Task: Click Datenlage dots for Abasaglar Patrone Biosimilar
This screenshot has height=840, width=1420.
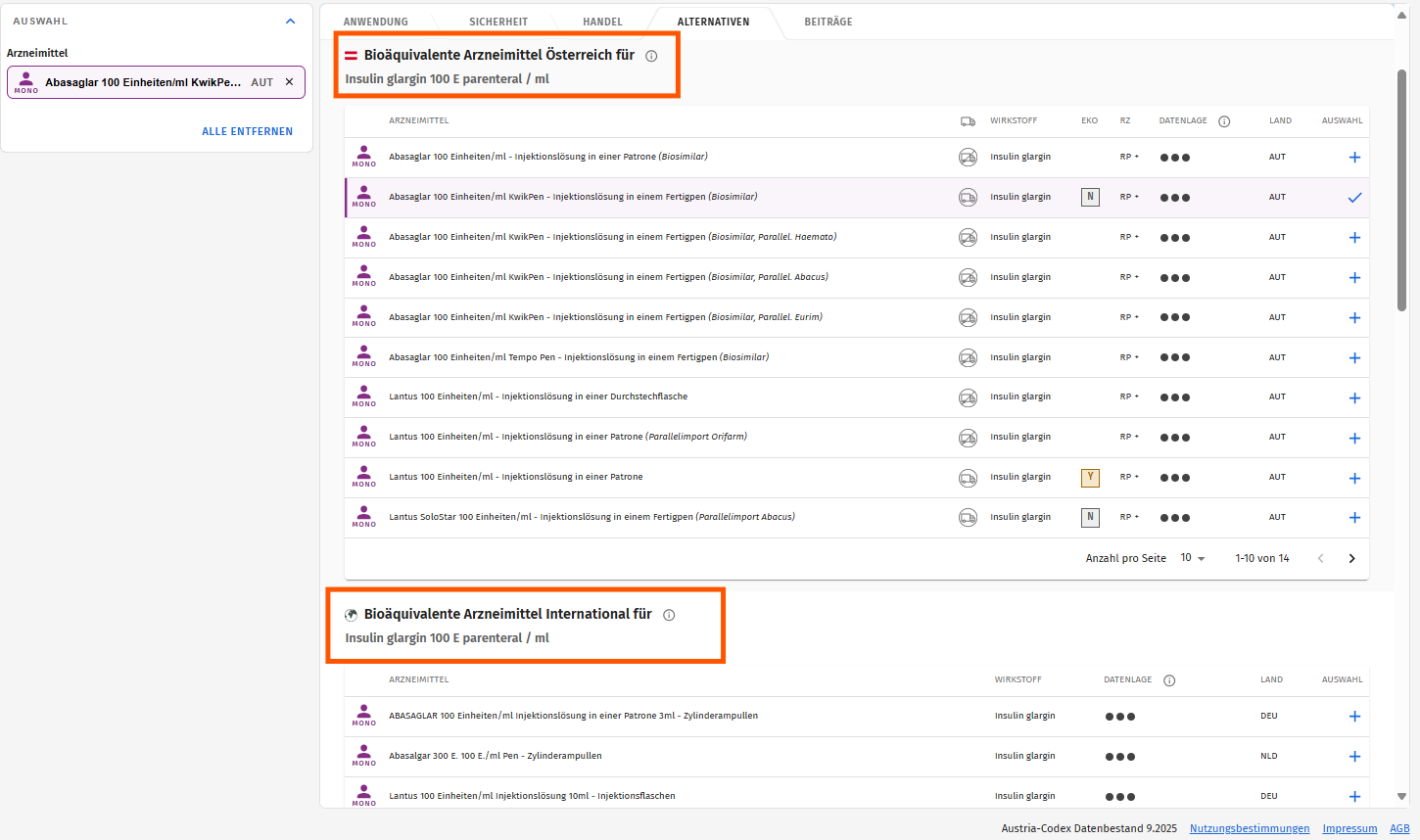Action: click(x=1174, y=158)
